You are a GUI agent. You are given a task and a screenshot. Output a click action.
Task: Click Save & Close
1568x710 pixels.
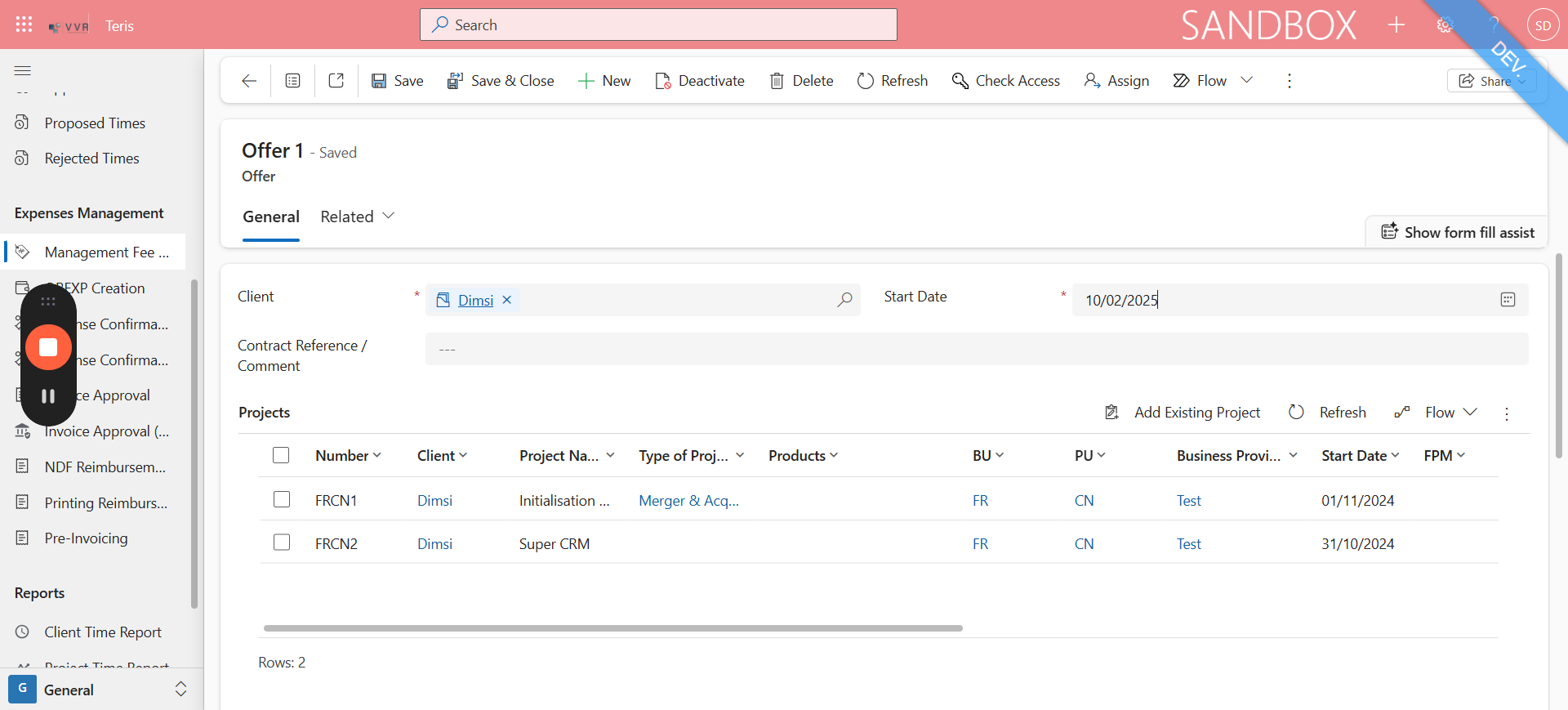(x=501, y=81)
